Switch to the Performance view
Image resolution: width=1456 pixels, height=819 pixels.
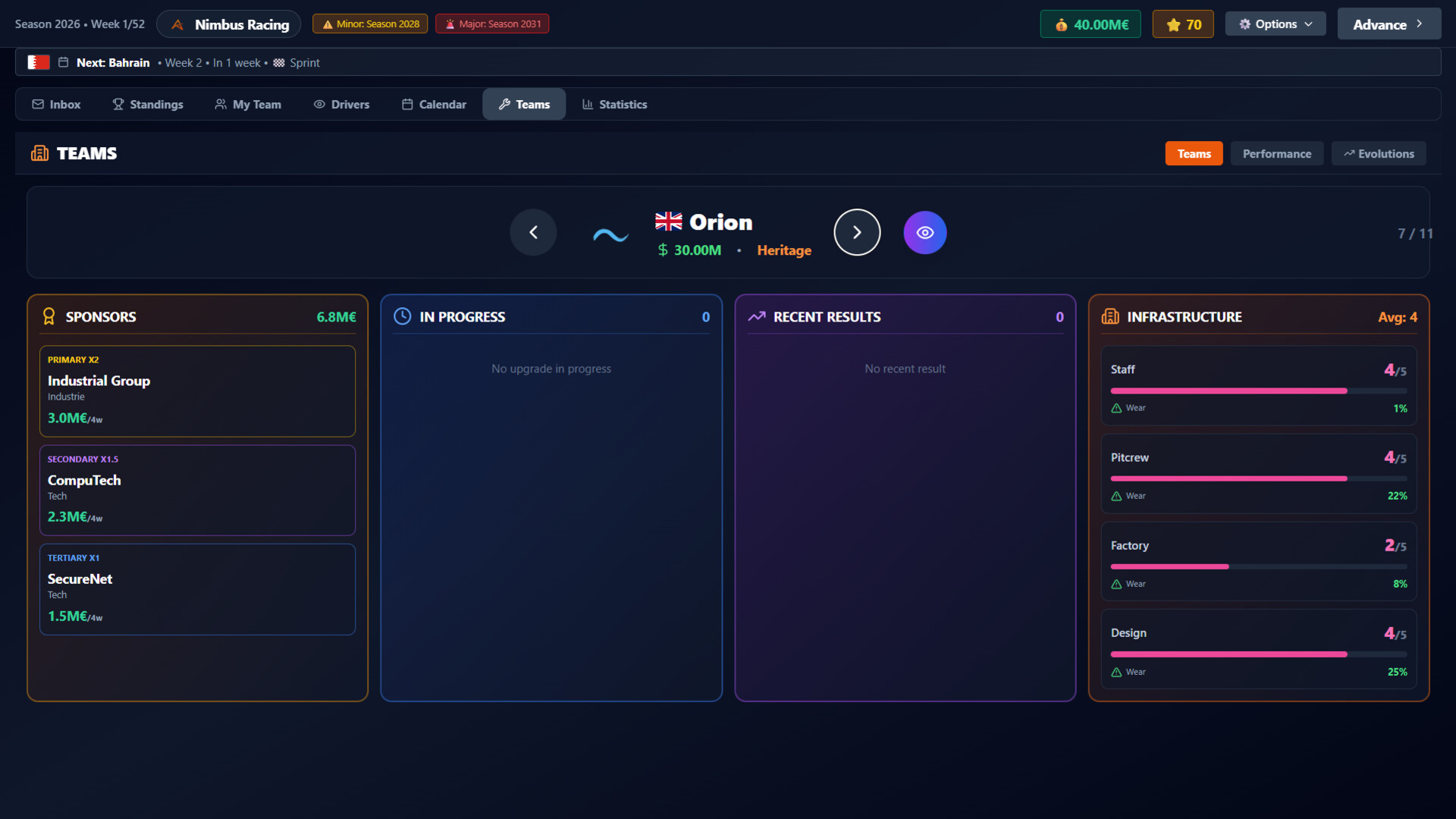(x=1277, y=153)
